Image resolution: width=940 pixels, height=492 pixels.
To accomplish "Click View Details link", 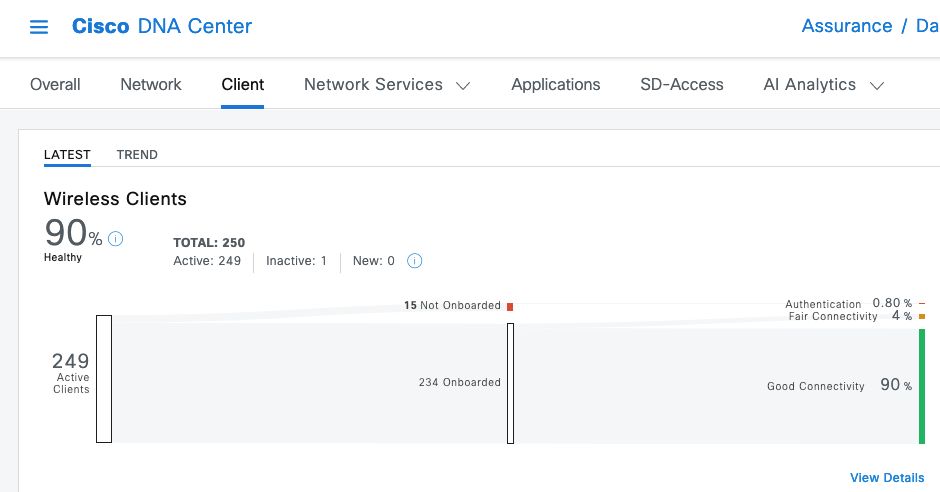I will point(887,478).
